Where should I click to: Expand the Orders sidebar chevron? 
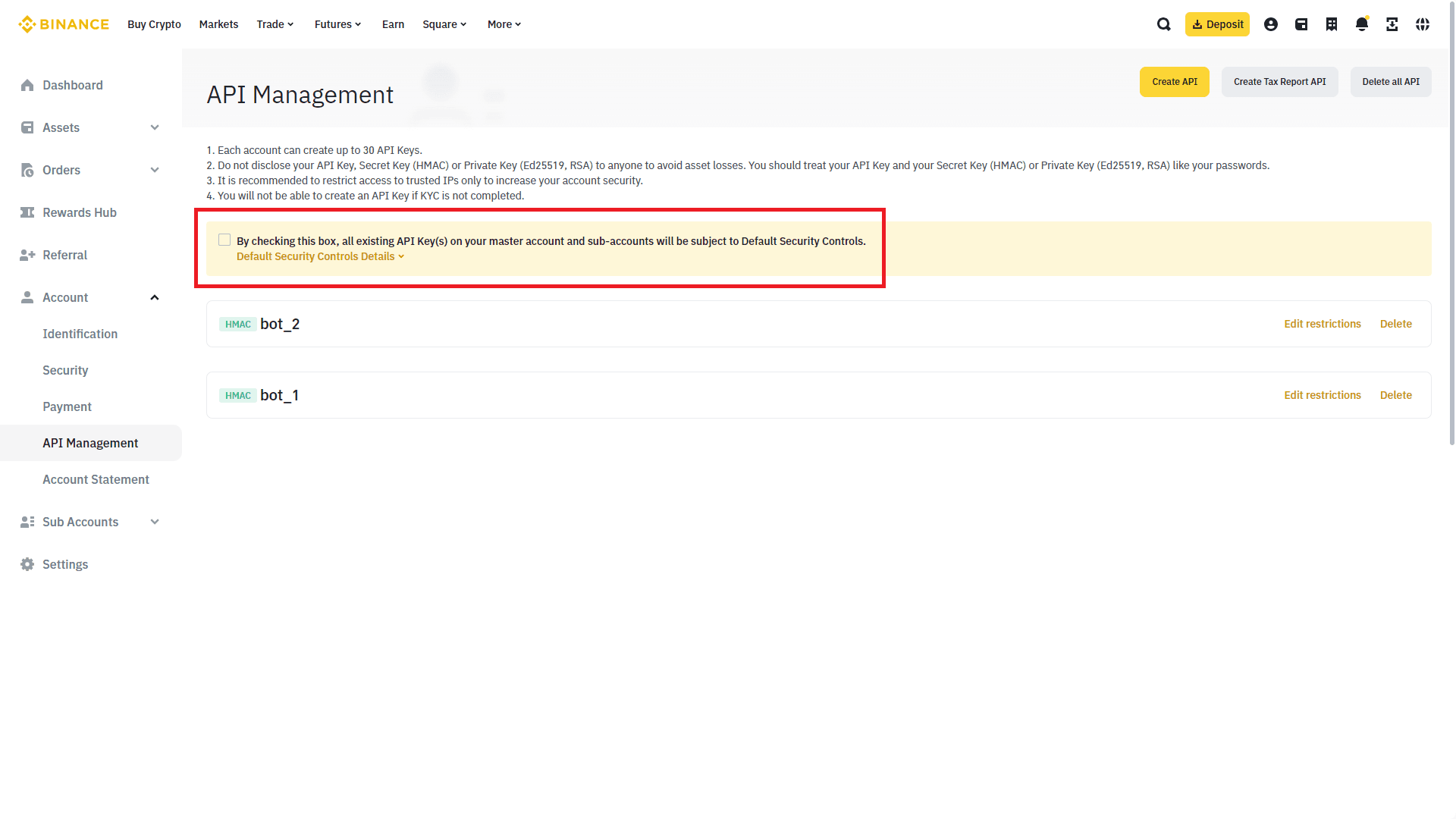click(155, 170)
